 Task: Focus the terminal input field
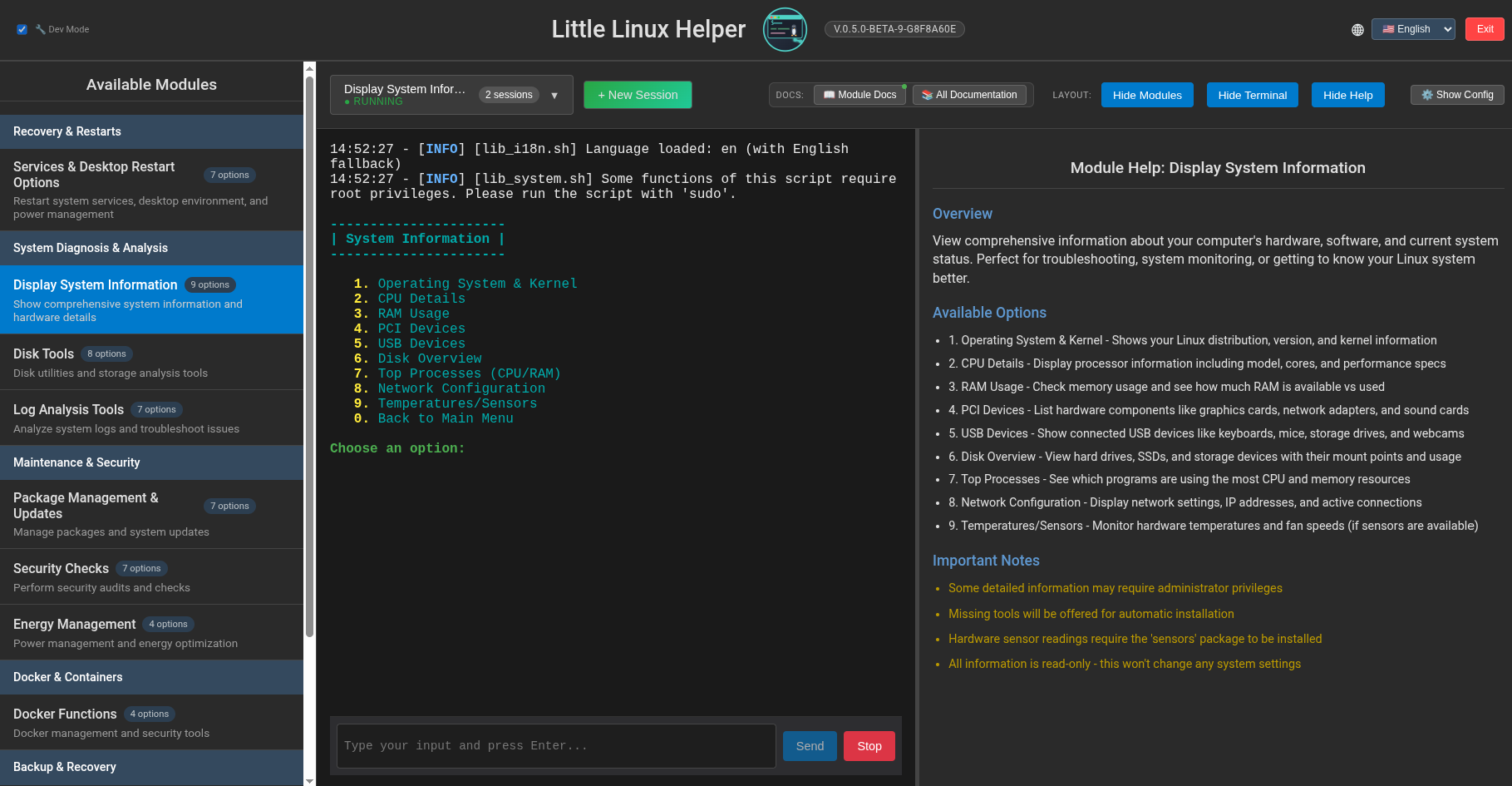tap(555, 746)
